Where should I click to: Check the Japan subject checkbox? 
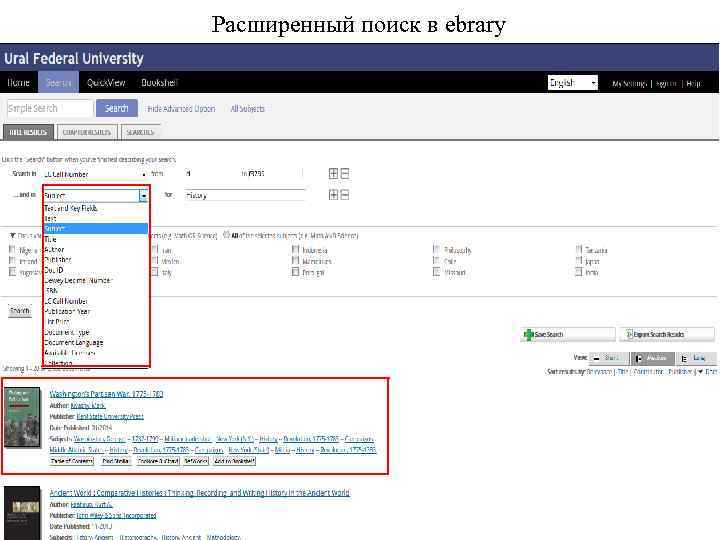(579, 260)
